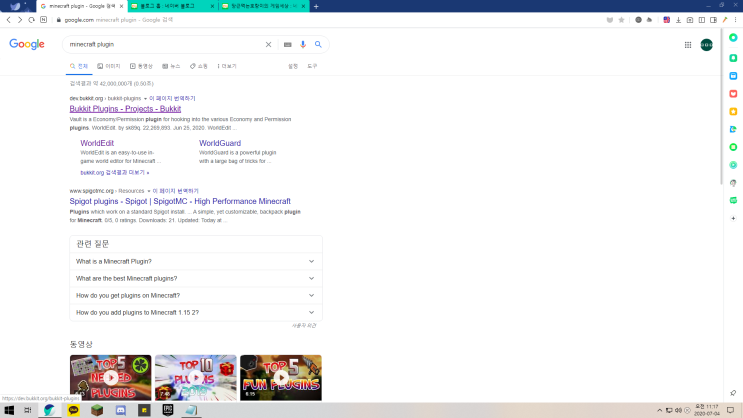Switch to the 동영상 search tab

pyautogui.click(x=141, y=66)
